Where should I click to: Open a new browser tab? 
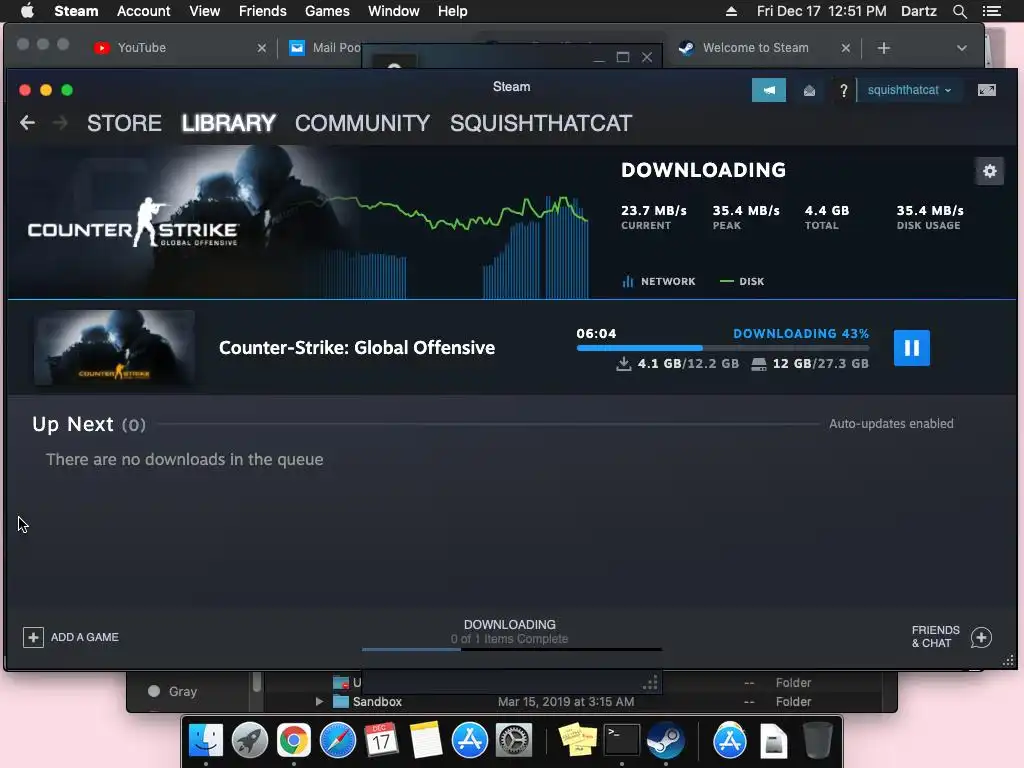tap(884, 48)
